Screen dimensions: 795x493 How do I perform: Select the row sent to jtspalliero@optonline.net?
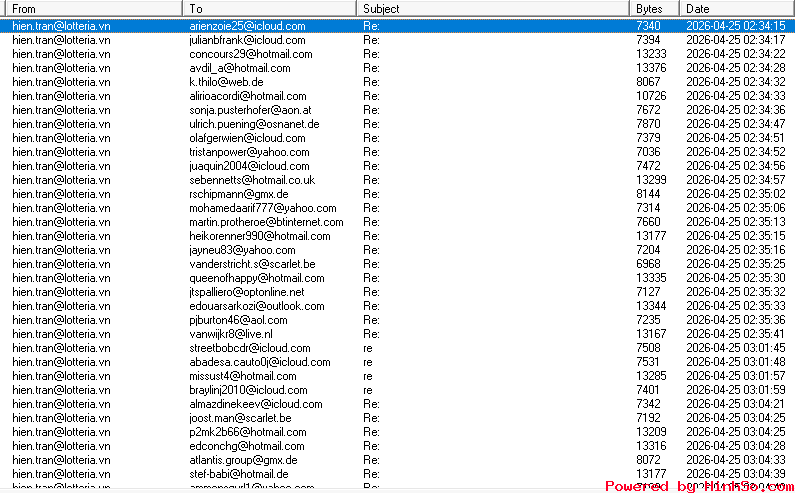[398, 292]
